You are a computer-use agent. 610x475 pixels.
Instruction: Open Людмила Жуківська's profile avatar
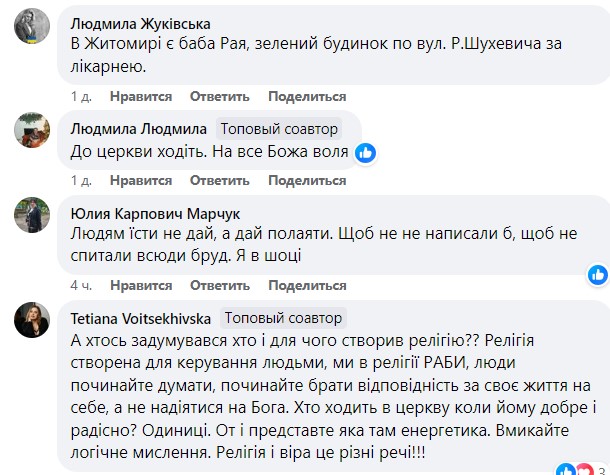(x=32, y=26)
